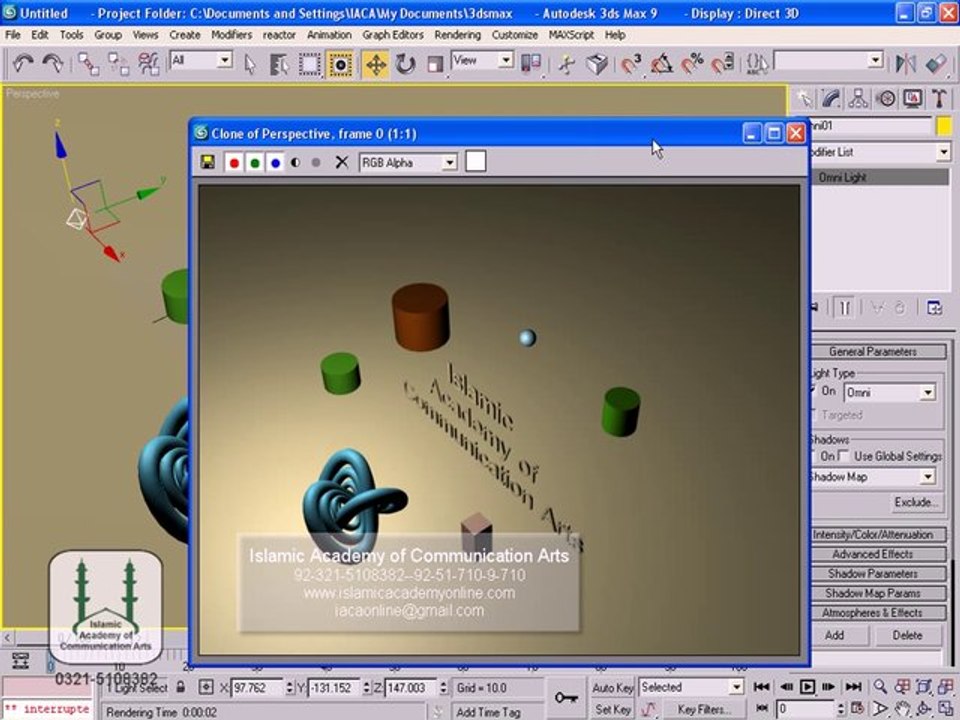Play the animation
The width and height of the screenshot is (960, 720).
tap(808, 687)
